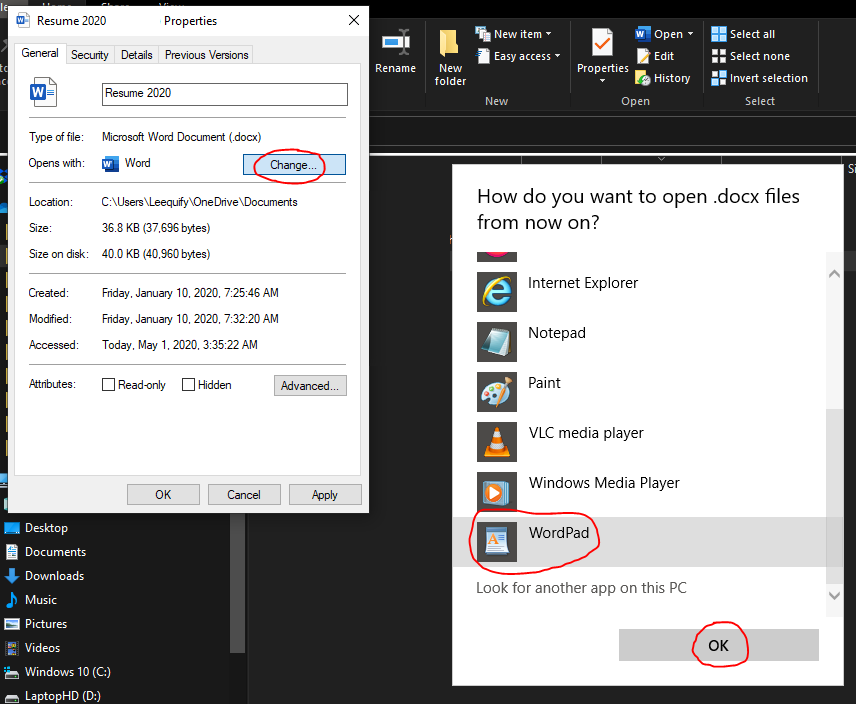This screenshot has height=704, width=856.
Task: Click the app list scrollbar up arrow
Action: click(x=834, y=274)
